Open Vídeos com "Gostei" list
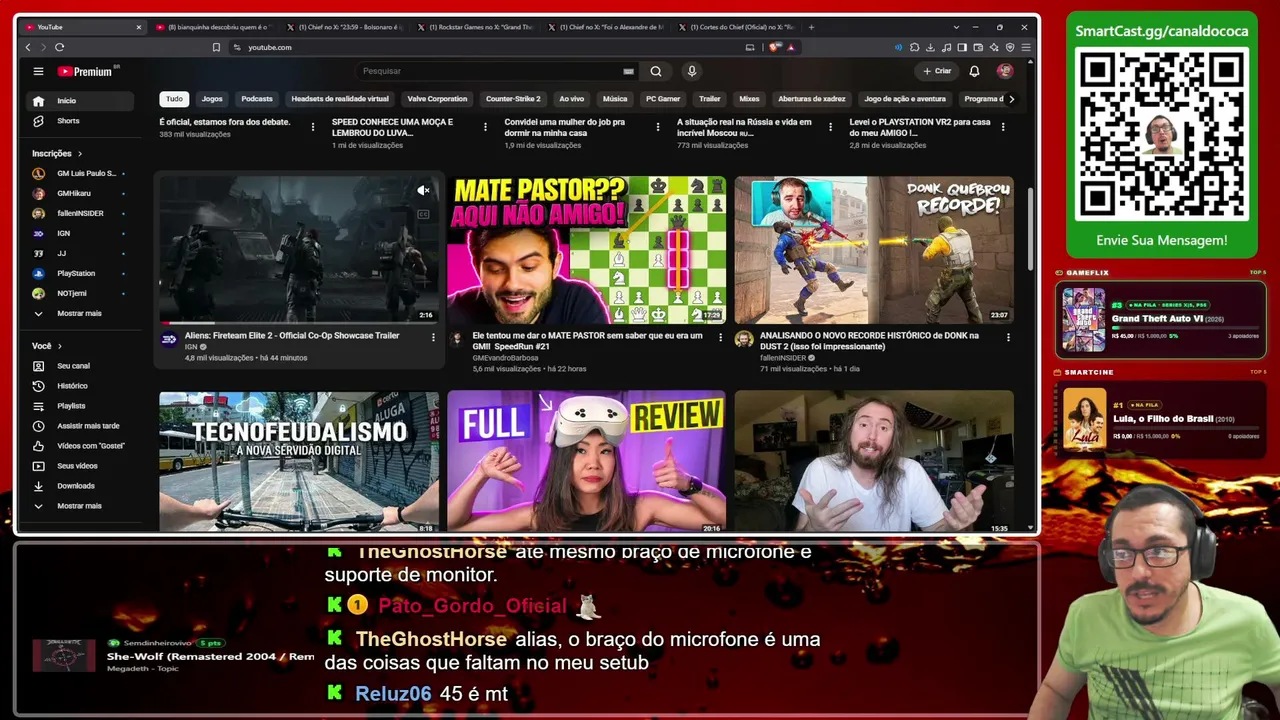 (81, 446)
